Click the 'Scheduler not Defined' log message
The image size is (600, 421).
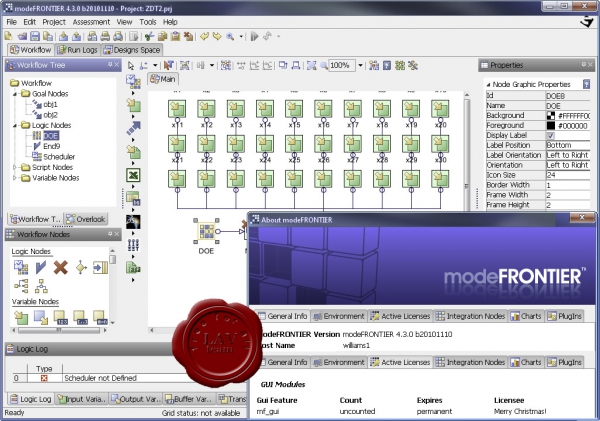coord(100,378)
